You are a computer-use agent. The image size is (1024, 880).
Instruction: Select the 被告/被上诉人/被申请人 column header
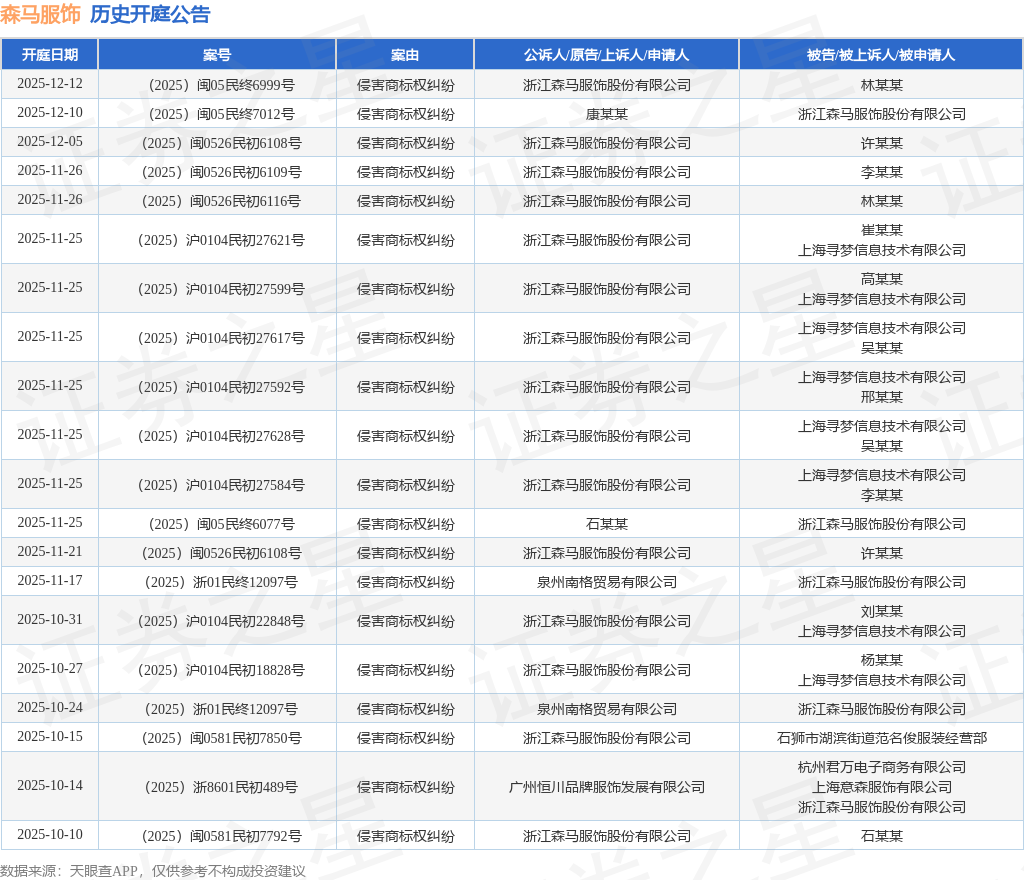(881, 55)
